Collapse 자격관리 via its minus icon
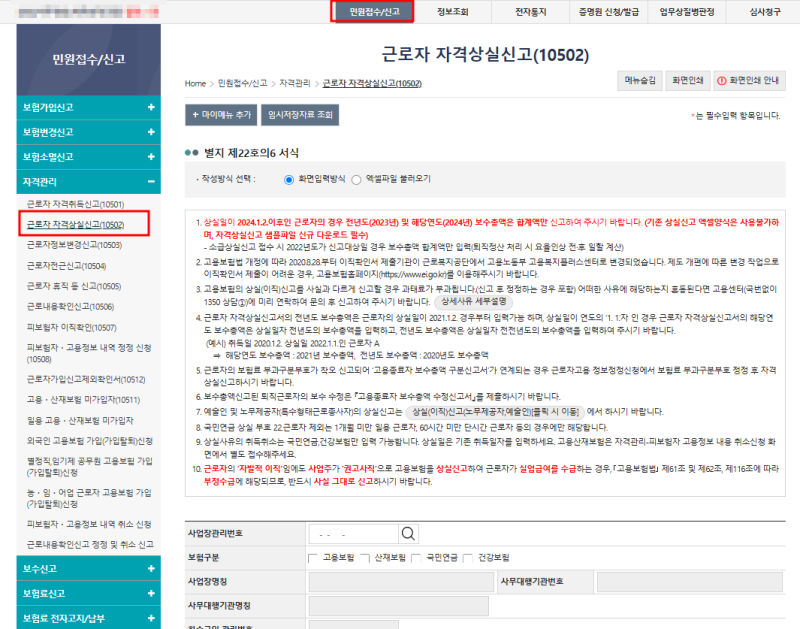 (x=151, y=182)
